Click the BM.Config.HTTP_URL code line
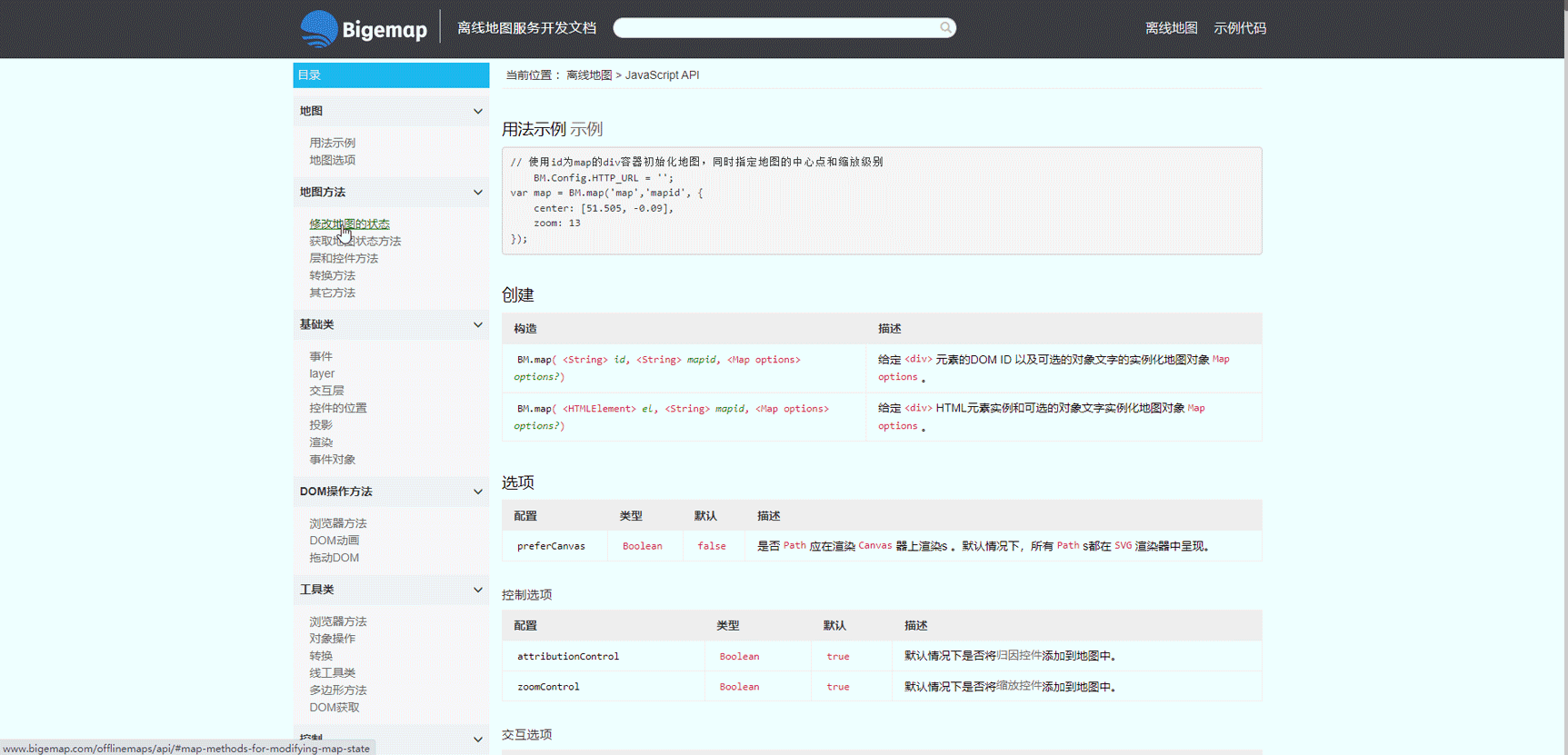 tap(604, 178)
